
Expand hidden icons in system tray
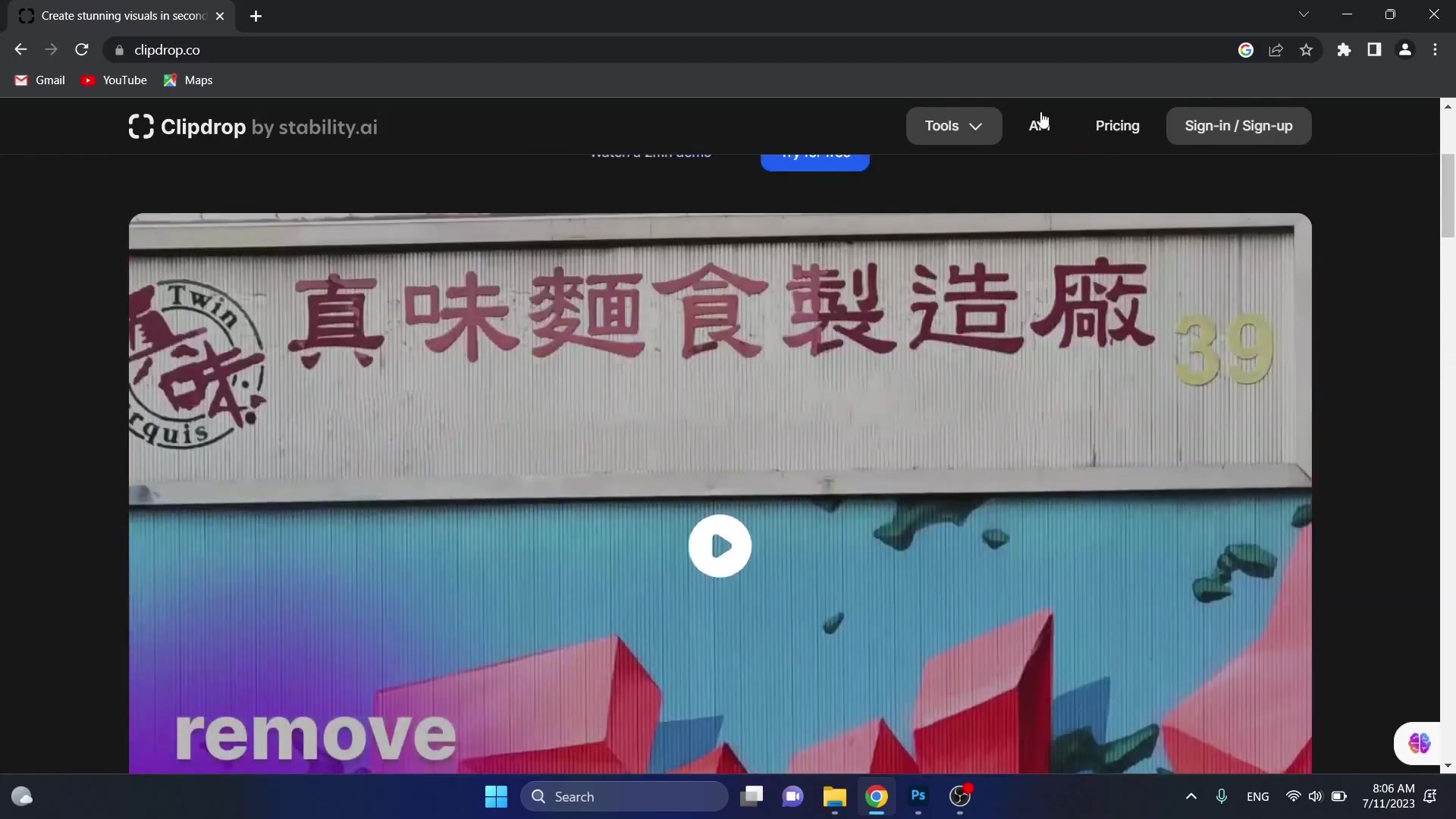coord(1191,797)
